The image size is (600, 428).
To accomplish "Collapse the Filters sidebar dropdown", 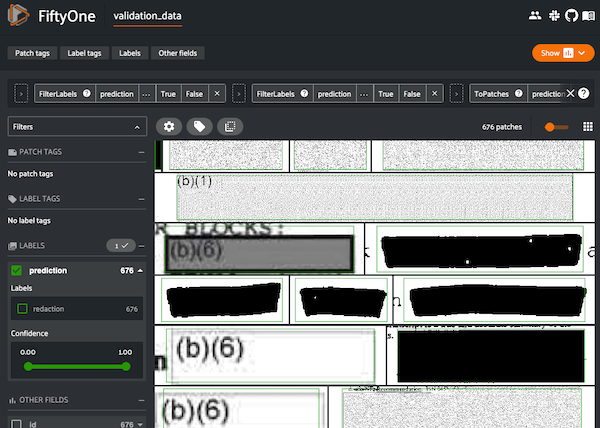I will tap(138, 127).
